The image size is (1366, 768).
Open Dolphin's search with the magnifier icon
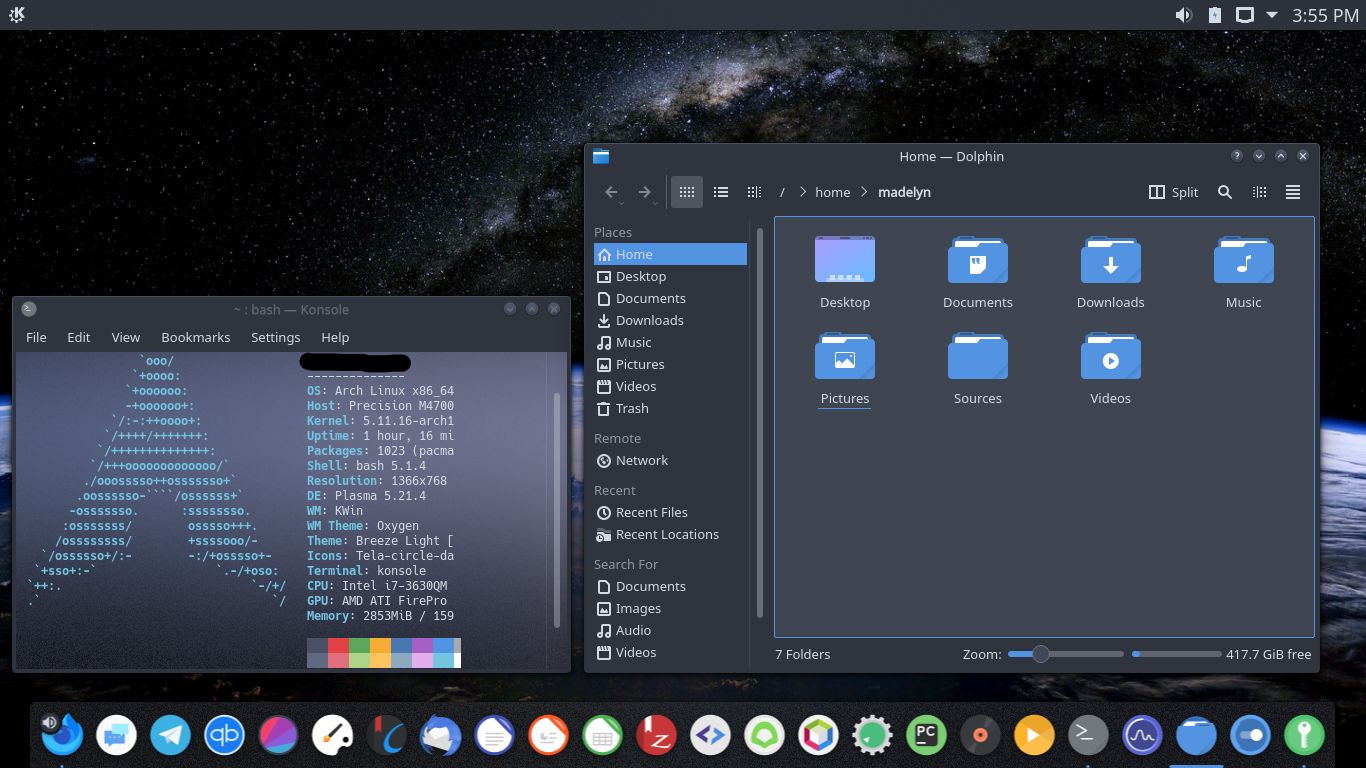pyautogui.click(x=1225, y=192)
